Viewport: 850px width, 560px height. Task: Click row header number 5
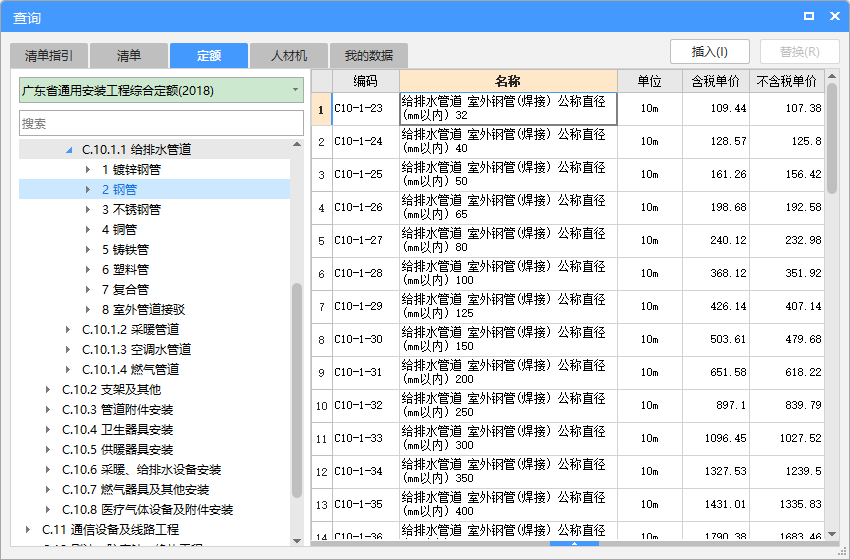(321, 241)
